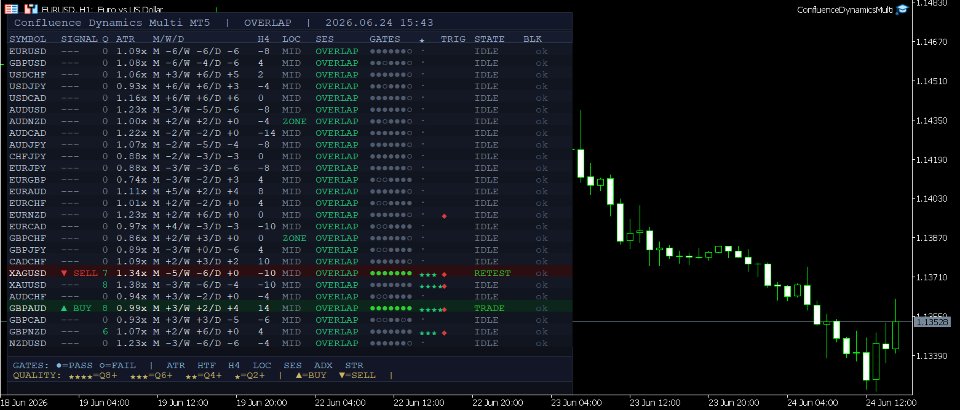Select the USDCHF symbol row
960x410 pixels.
click(x=290, y=75)
